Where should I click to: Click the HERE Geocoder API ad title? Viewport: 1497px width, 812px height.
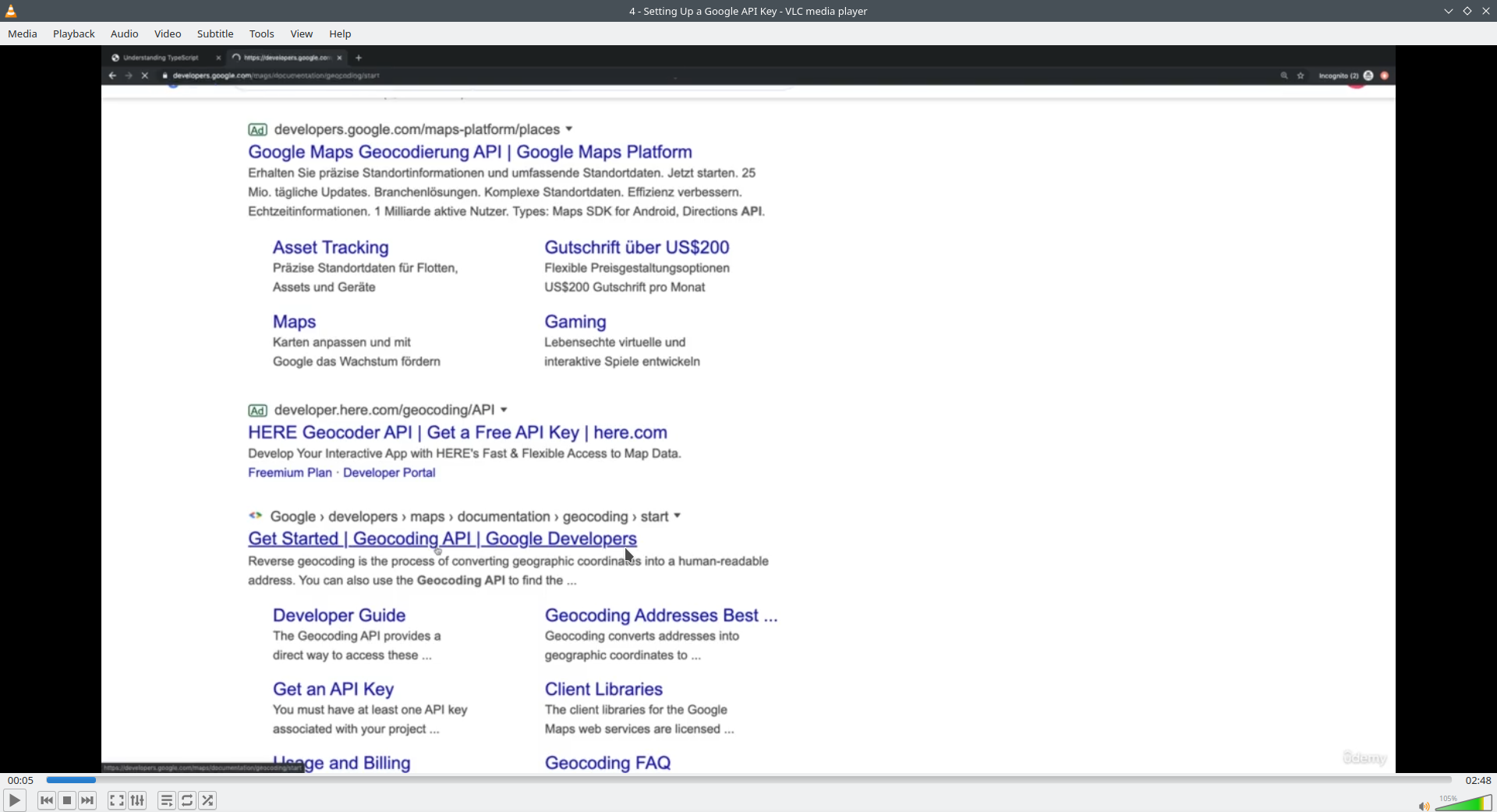458,432
